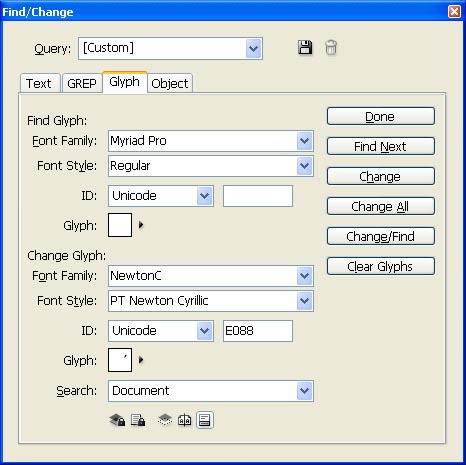Close the Find/Change dialog
Screen dimensions: 466x465
[x=454, y=12]
